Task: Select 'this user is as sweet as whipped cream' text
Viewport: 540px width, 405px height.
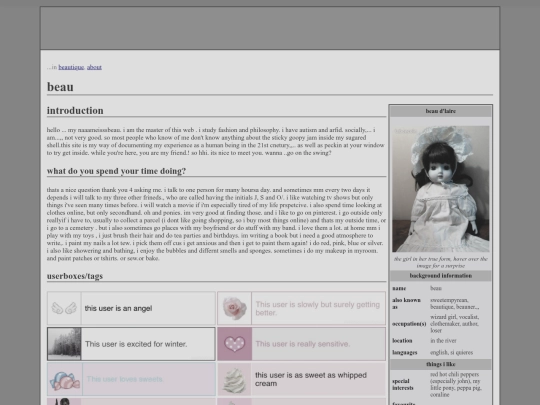Action: (311, 379)
